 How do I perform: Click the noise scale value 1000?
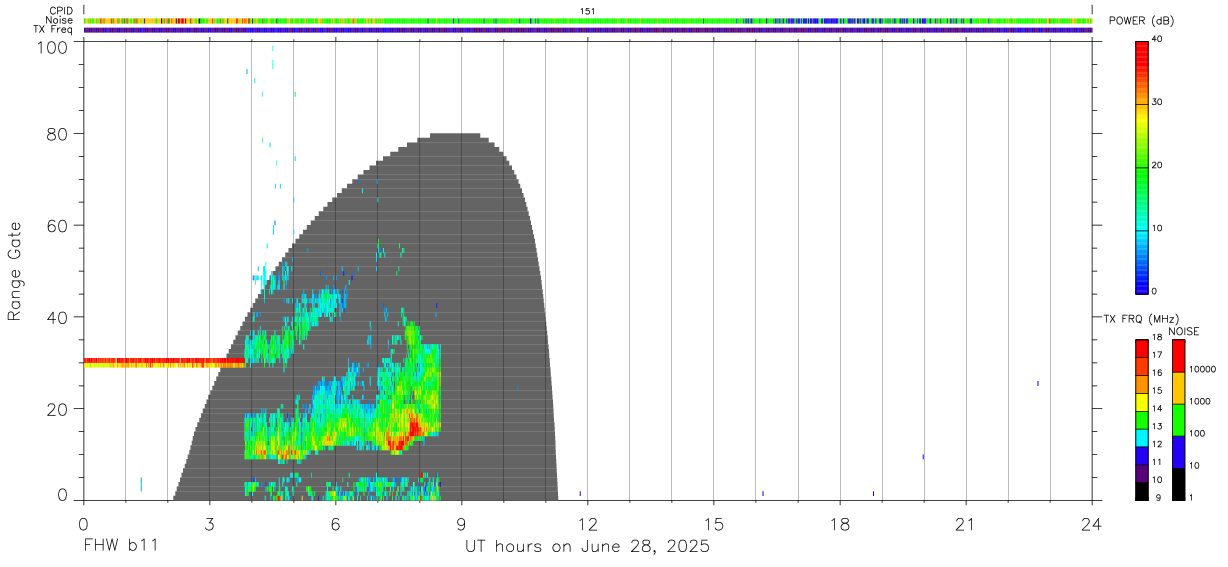click(x=1200, y=401)
